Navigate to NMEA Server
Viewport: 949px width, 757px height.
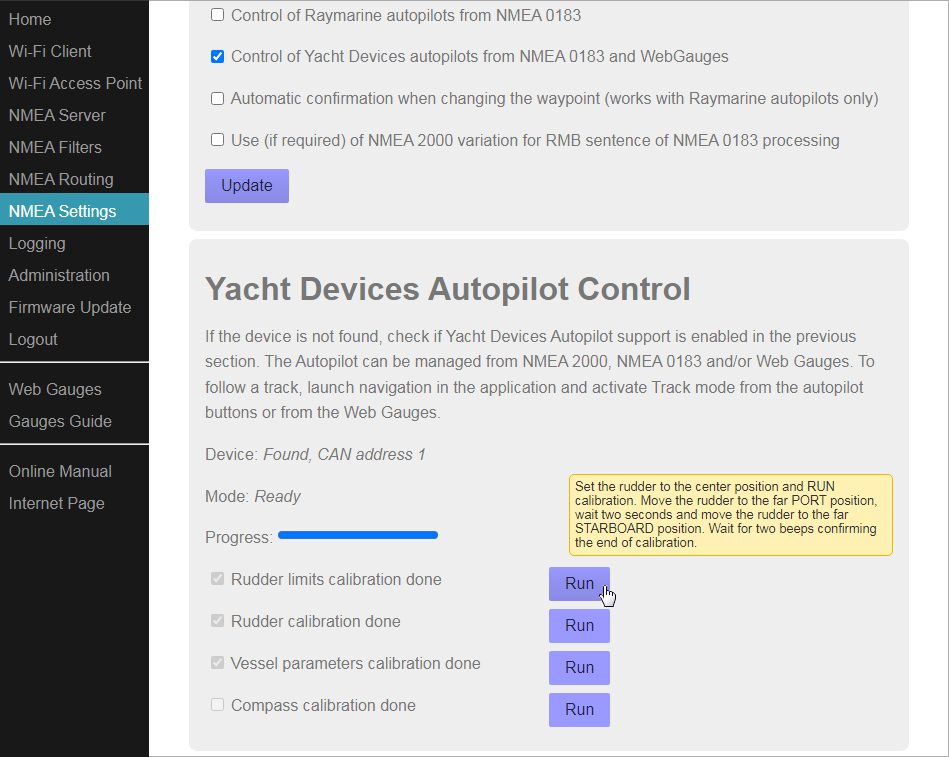click(x=57, y=115)
